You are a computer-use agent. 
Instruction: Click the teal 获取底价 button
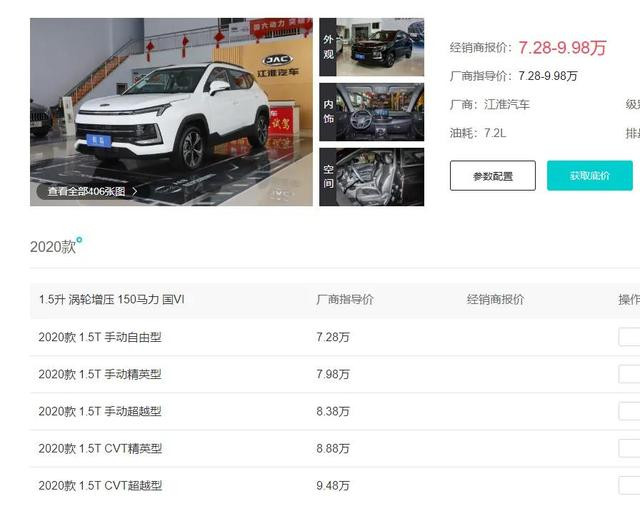tap(590, 176)
